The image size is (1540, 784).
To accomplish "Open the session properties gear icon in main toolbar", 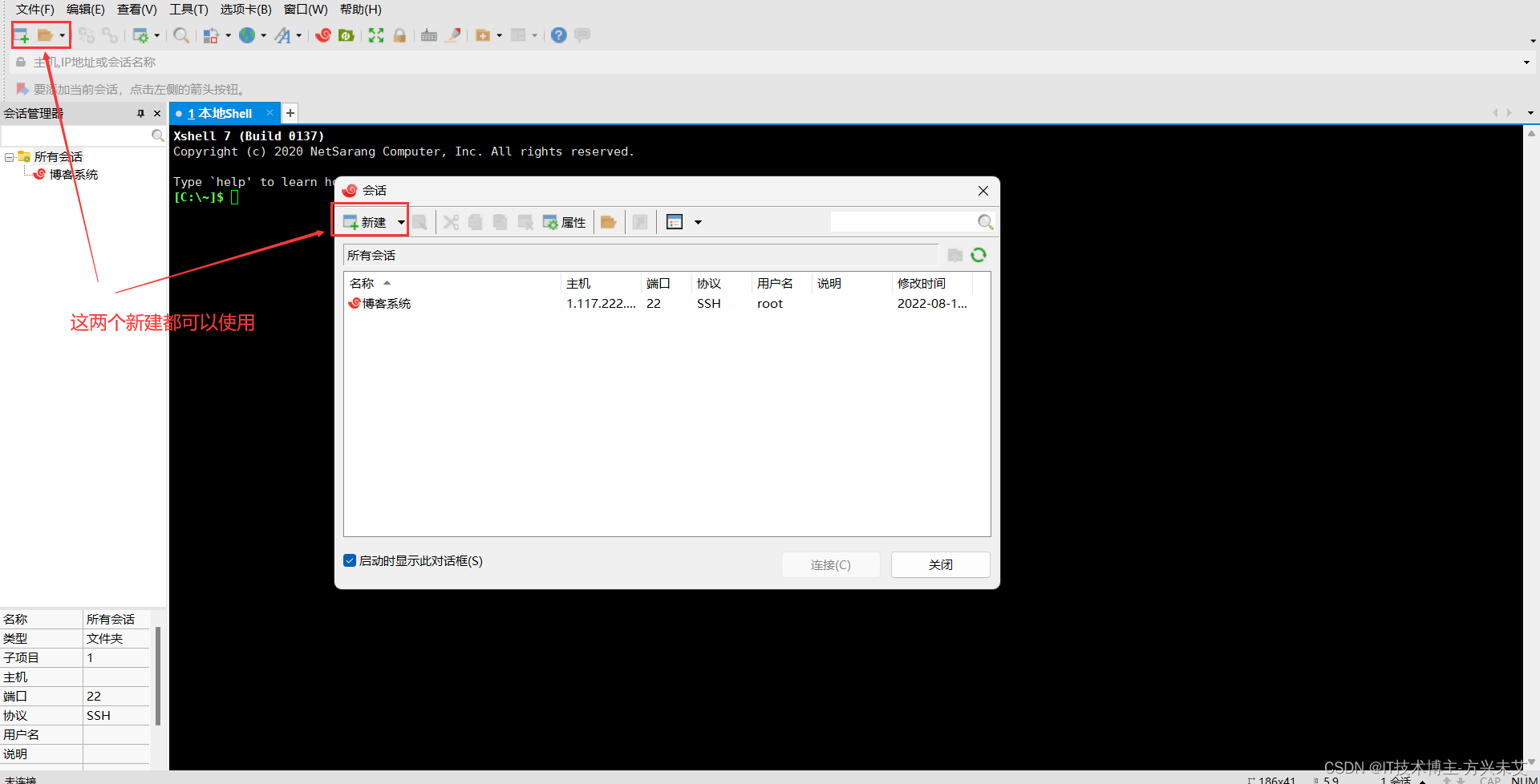I will click(x=140, y=35).
